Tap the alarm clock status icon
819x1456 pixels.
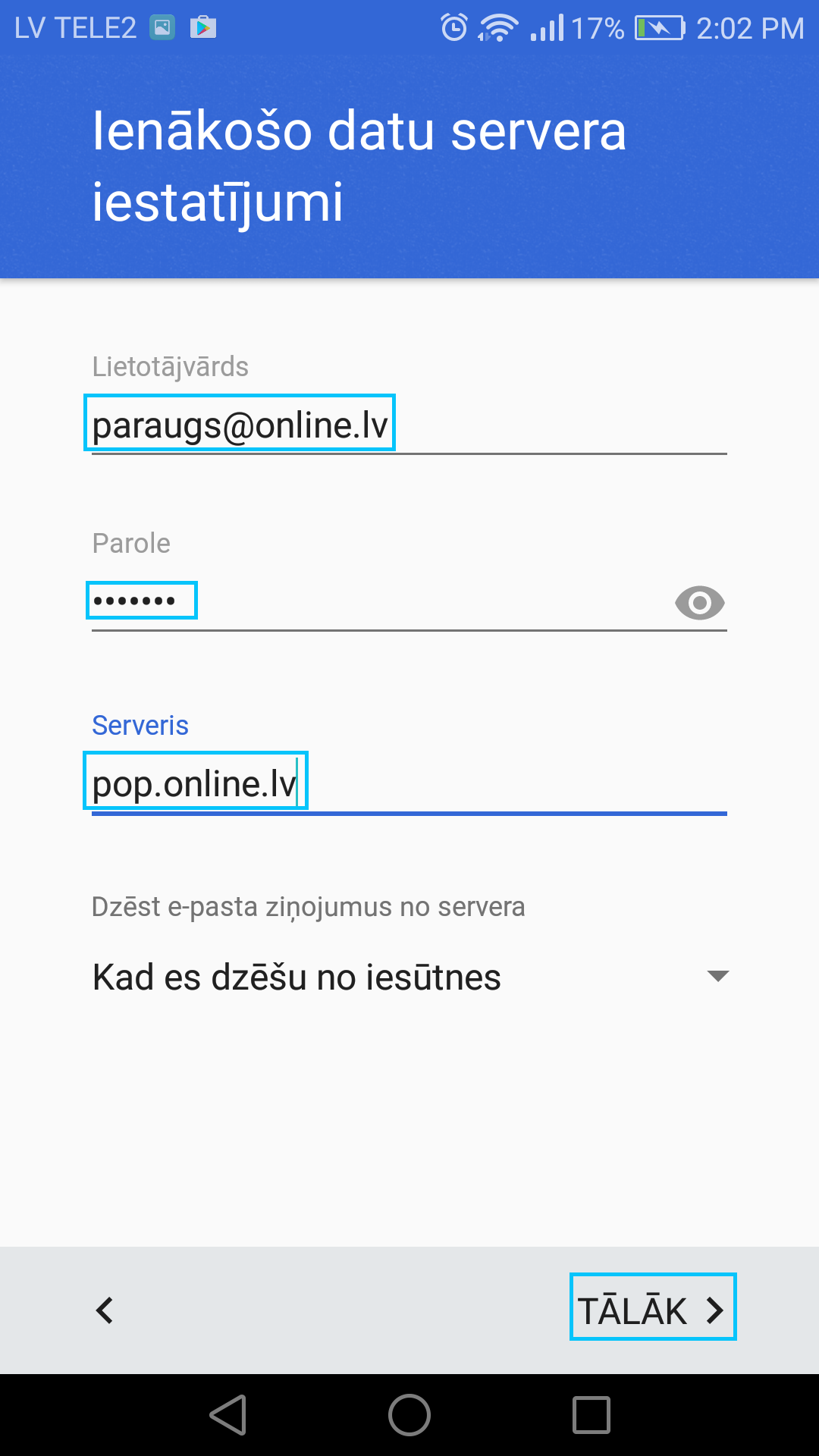454,28
